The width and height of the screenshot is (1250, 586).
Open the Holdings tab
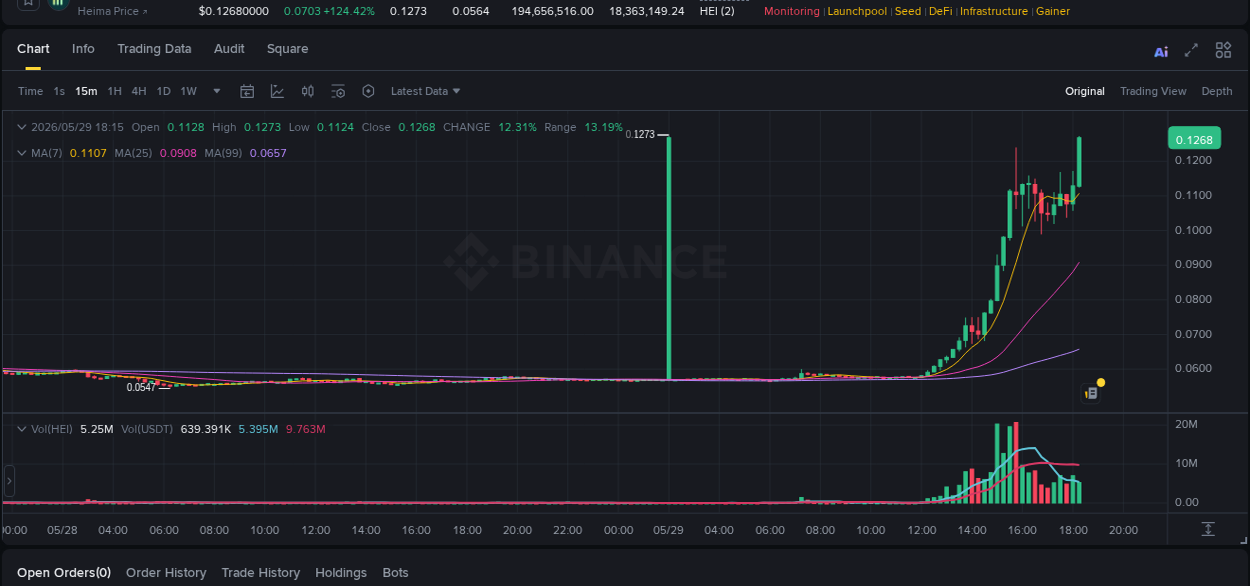[341, 573]
